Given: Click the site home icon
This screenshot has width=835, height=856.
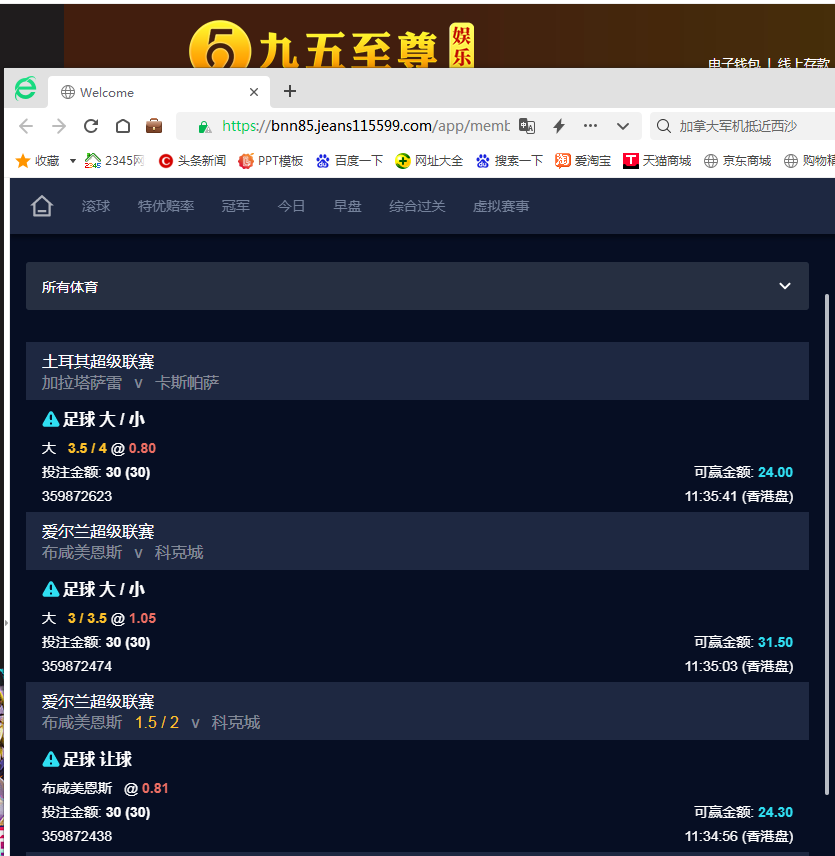Looking at the screenshot, I should pos(41,206).
